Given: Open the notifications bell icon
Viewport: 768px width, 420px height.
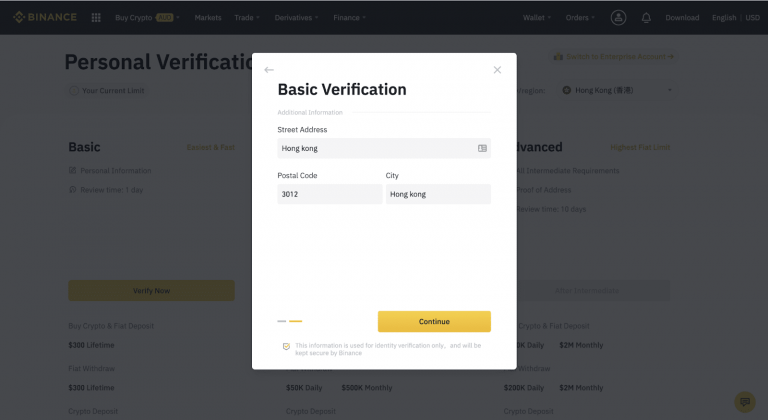Looking at the screenshot, I should pos(646,17).
